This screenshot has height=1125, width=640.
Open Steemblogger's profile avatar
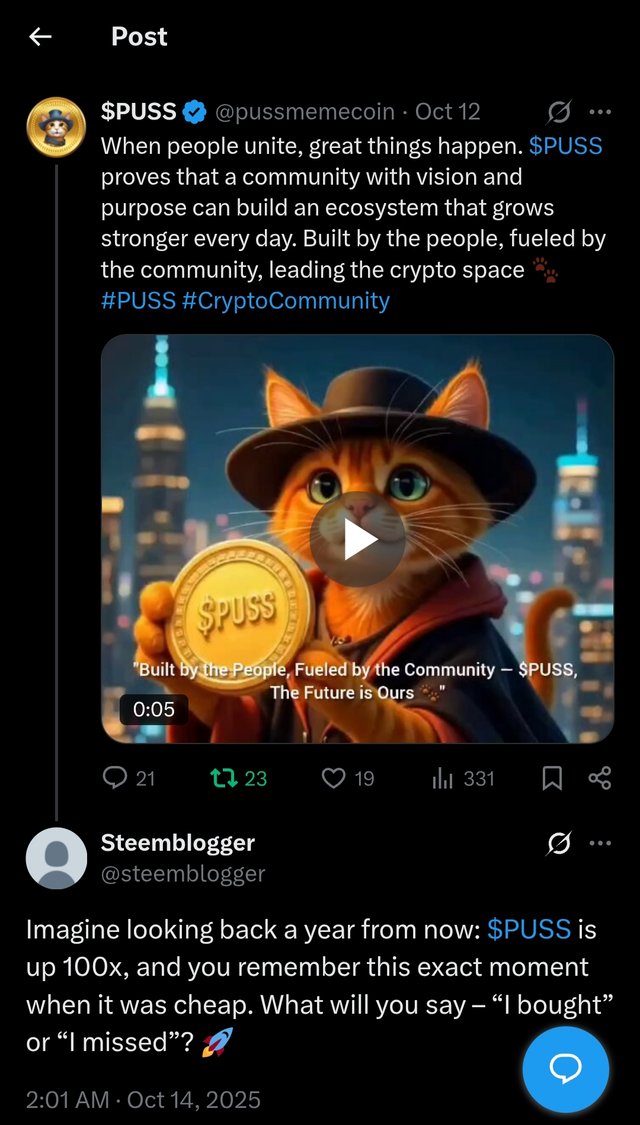point(56,858)
